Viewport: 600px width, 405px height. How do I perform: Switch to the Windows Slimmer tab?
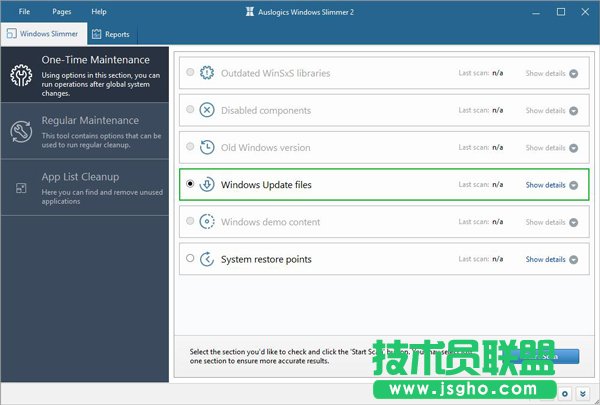click(44, 34)
